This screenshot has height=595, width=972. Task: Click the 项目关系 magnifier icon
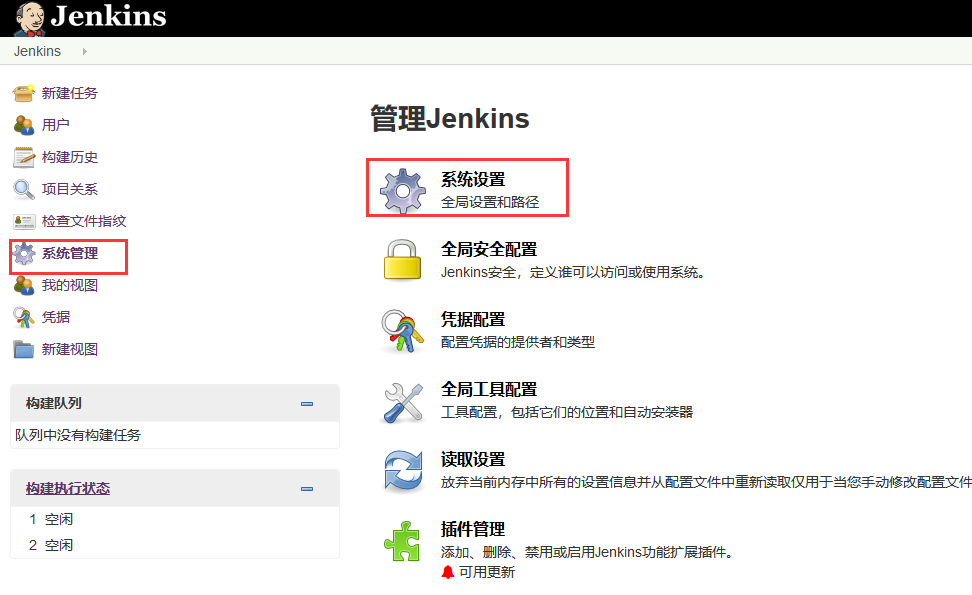24,189
